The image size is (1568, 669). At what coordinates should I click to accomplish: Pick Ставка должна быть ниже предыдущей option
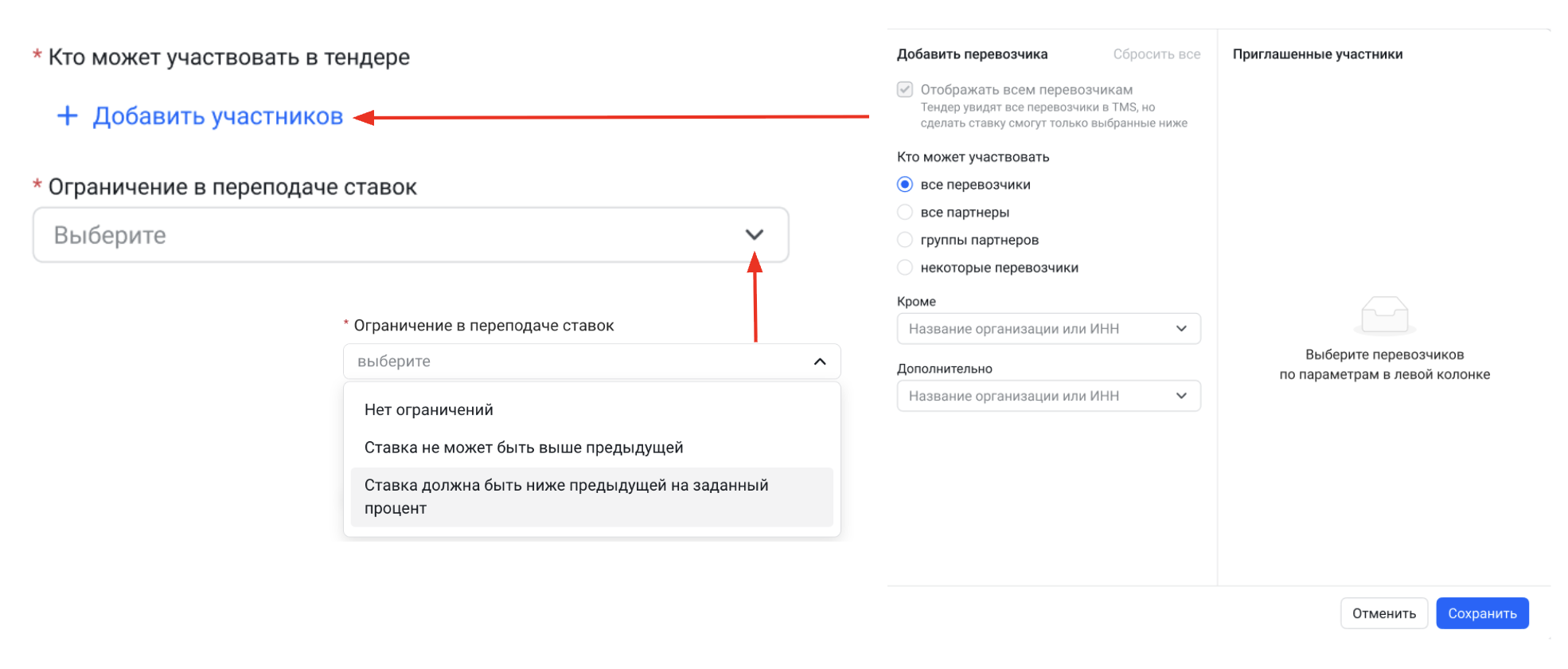(566, 496)
